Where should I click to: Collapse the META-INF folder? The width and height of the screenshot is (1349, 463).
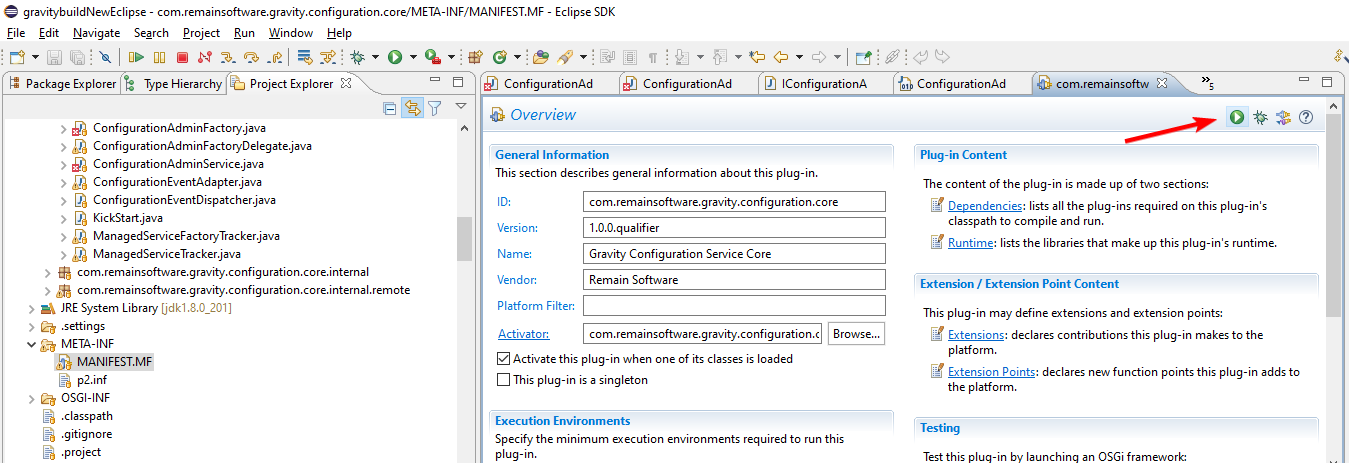click(x=30, y=344)
